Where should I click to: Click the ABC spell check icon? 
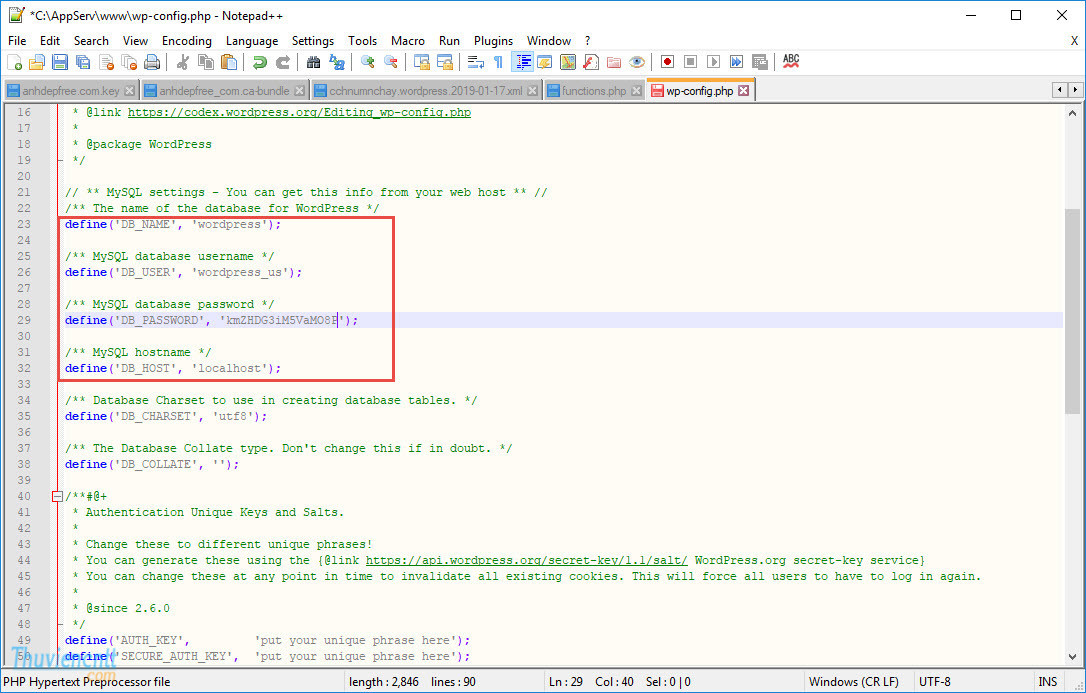click(791, 62)
